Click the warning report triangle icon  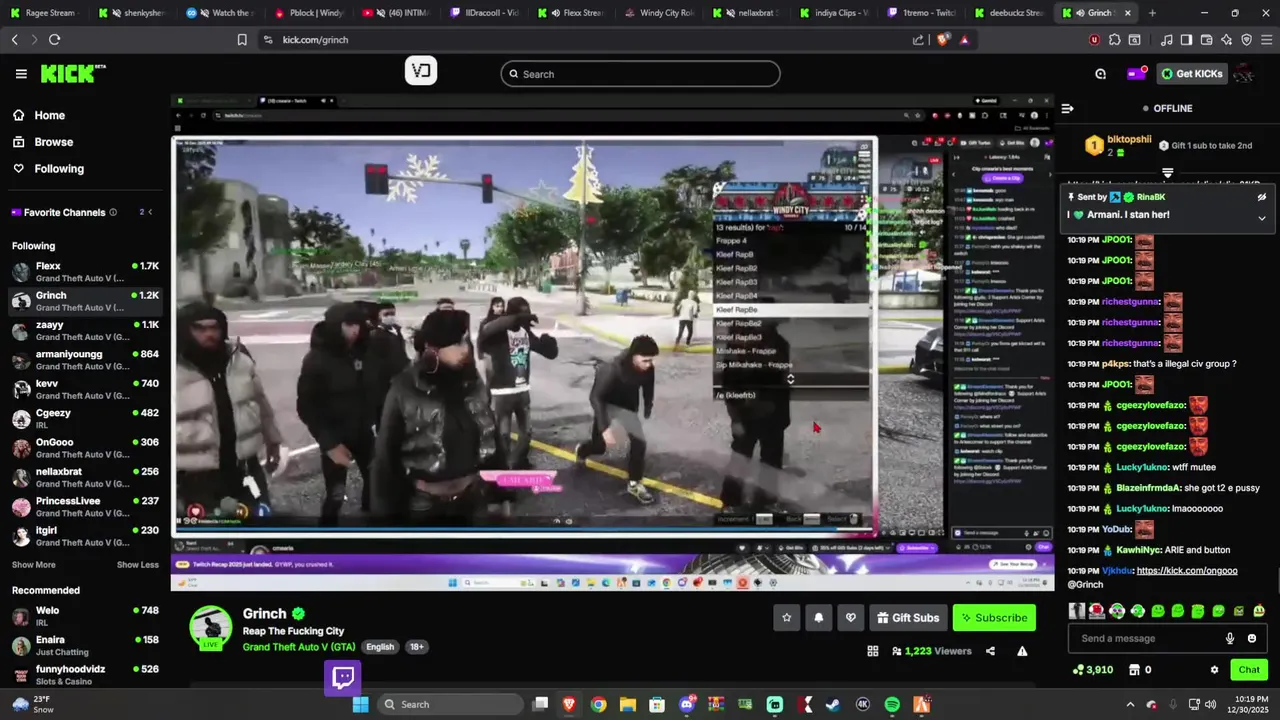tap(1022, 651)
